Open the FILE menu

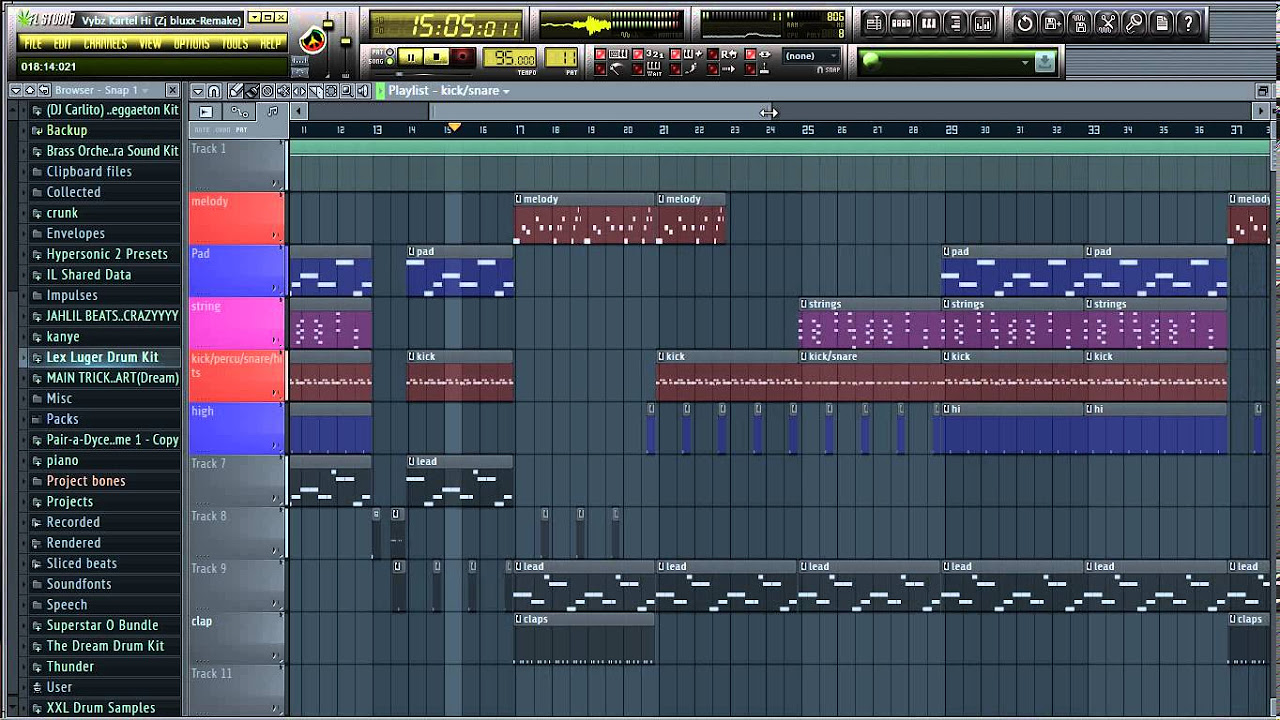coord(33,44)
